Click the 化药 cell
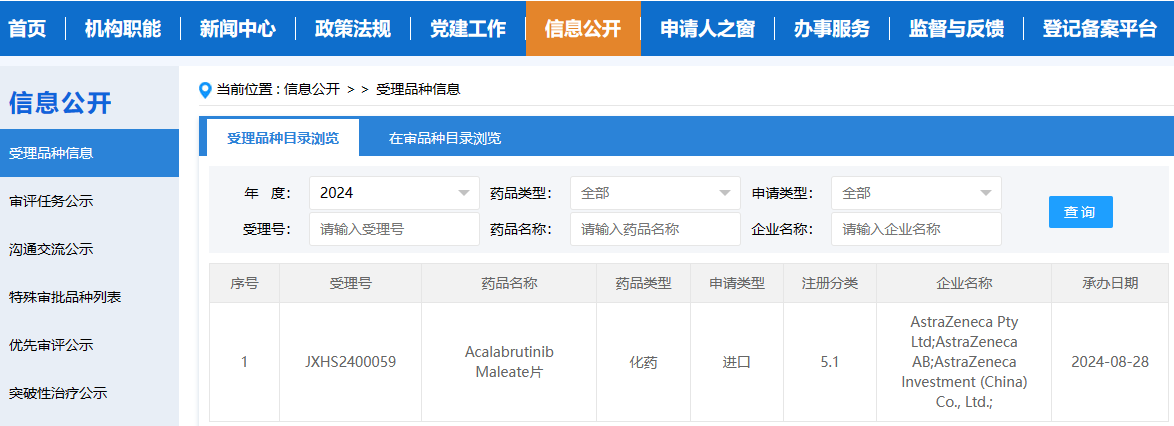1174x426 pixels. (x=643, y=362)
